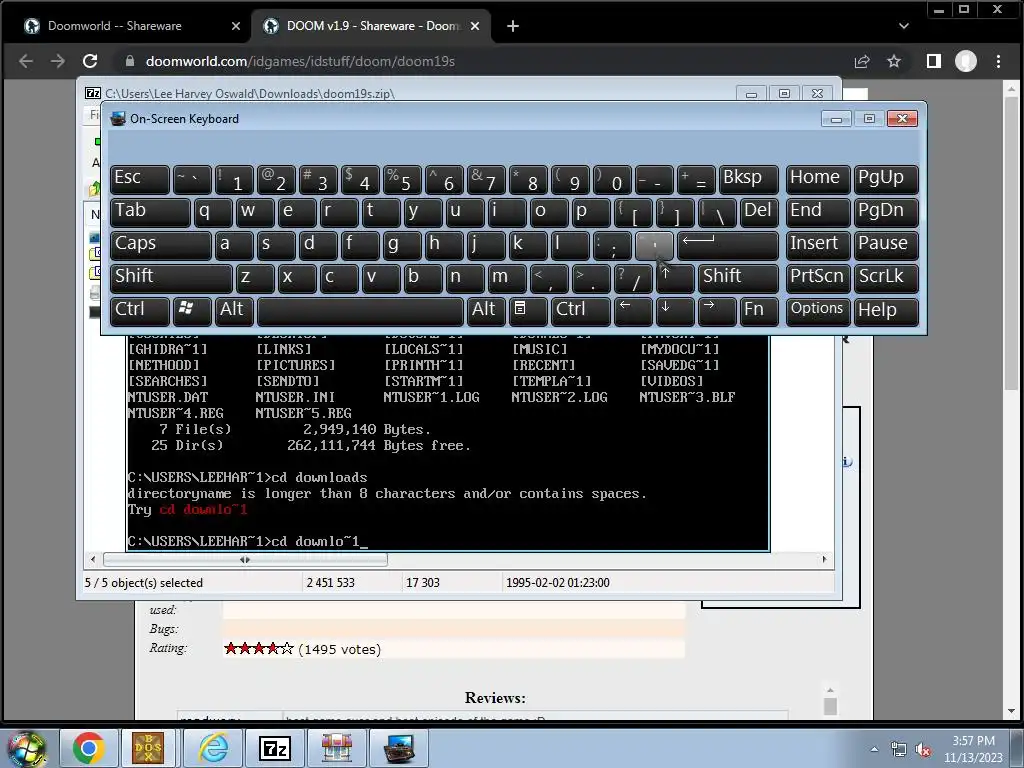Click the muted volume tray icon
Image resolution: width=1024 pixels, height=768 pixels.
tap(923, 750)
